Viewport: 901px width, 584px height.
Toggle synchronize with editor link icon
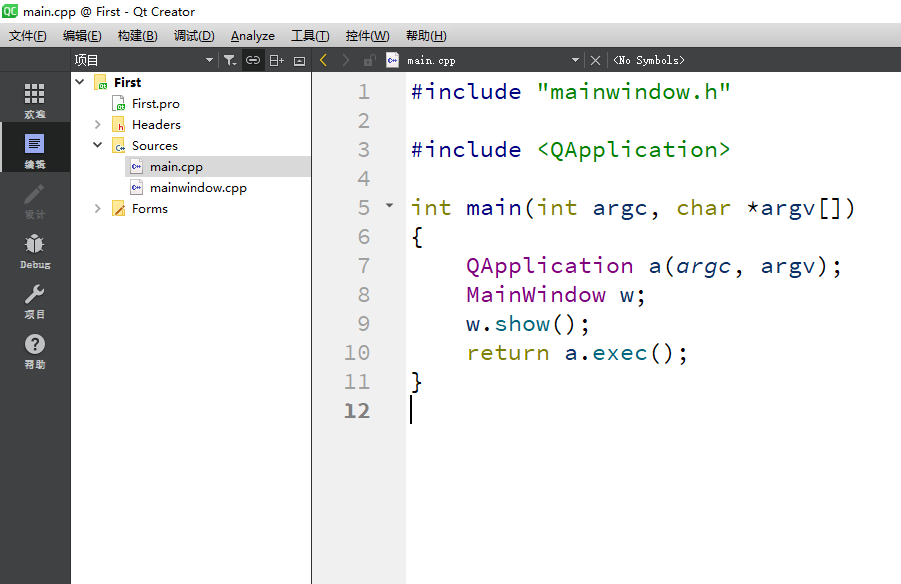point(253,60)
